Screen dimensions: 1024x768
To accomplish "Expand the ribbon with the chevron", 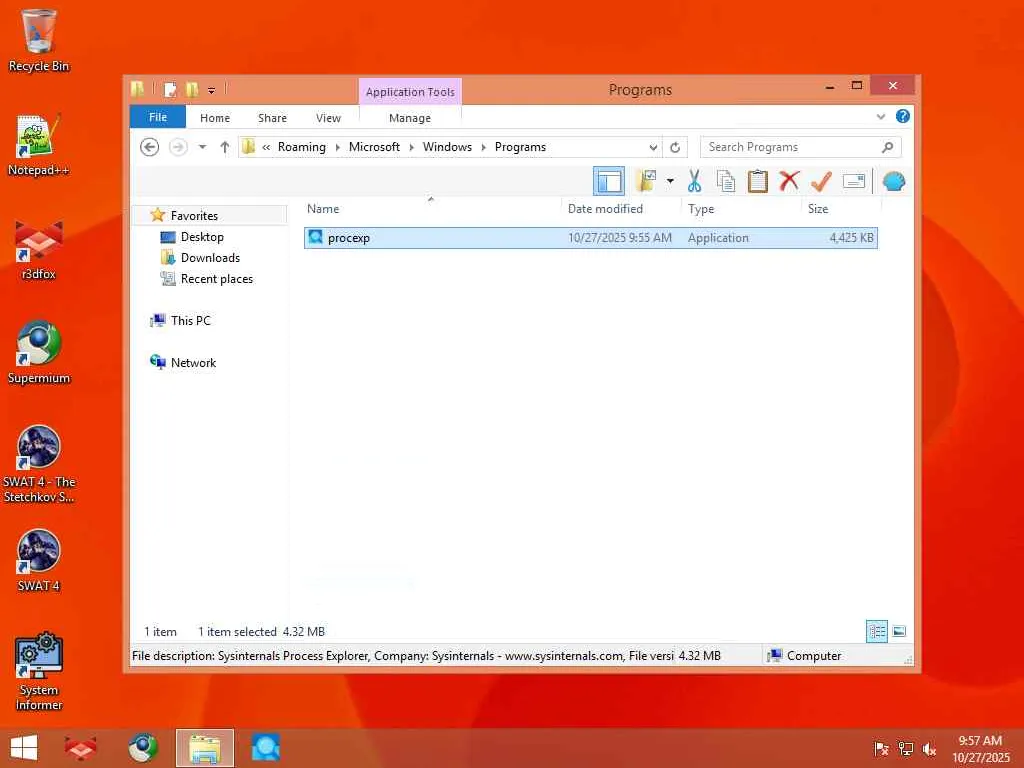I will click(x=881, y=117).
